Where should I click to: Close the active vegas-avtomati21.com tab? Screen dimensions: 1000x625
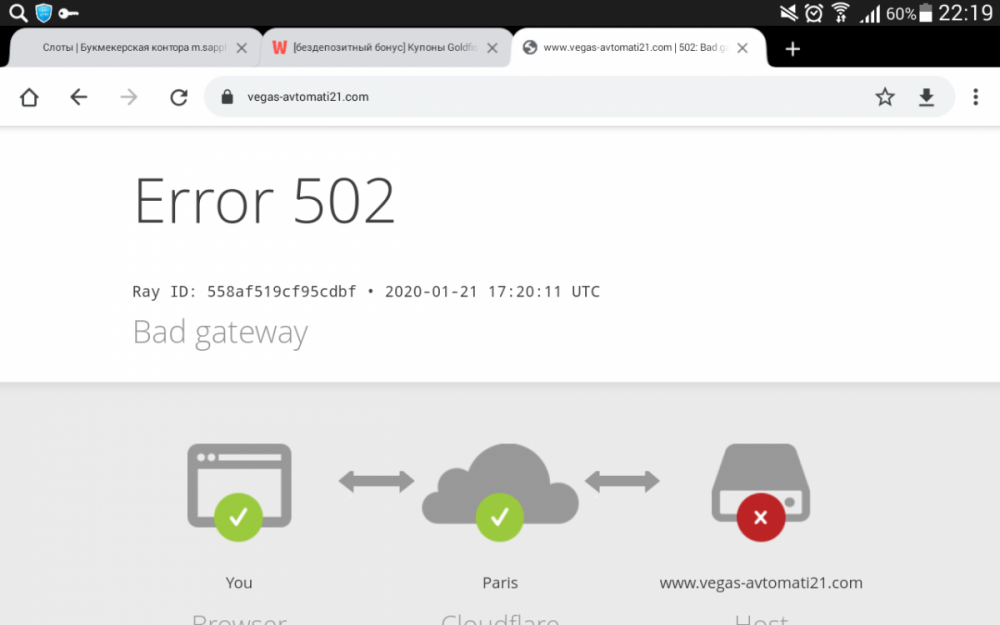coord(742,47)
